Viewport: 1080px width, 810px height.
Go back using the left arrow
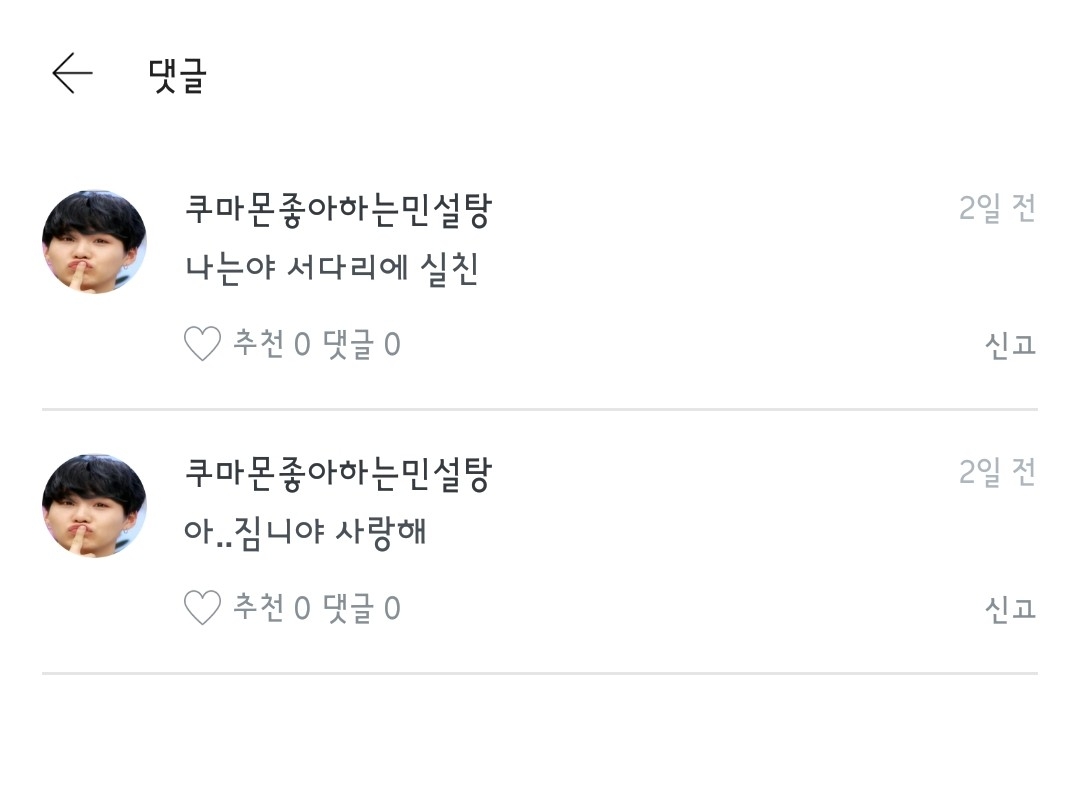[x=72, y=74]
